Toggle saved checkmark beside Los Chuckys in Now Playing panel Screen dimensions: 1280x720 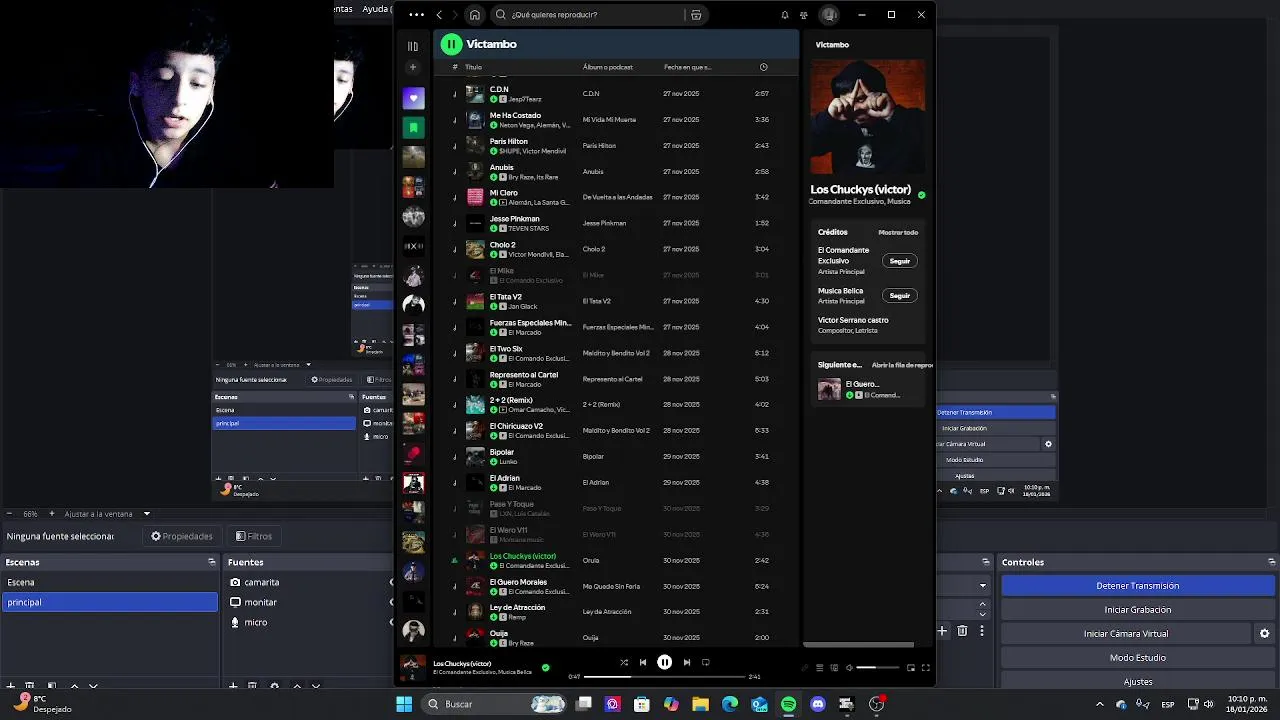pyautogui.click(x=922, y=195)
